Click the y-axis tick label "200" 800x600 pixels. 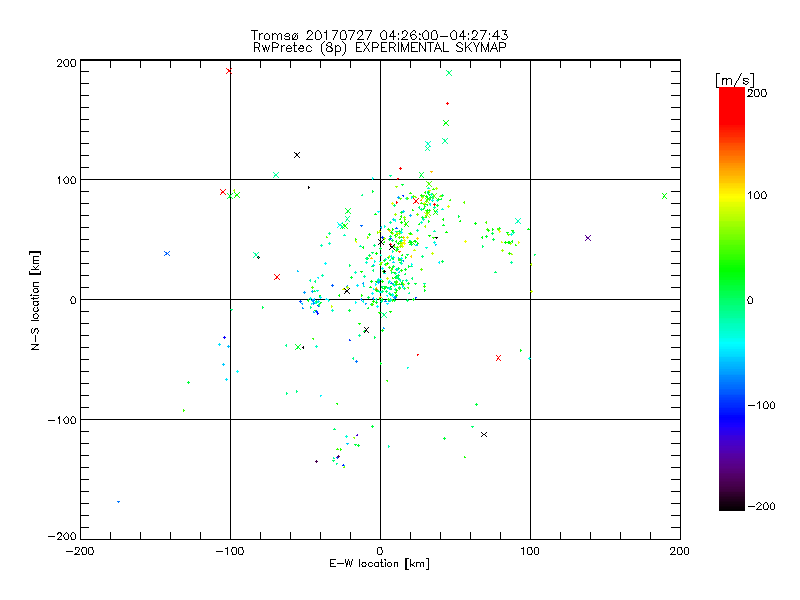[x=66, y=63]
